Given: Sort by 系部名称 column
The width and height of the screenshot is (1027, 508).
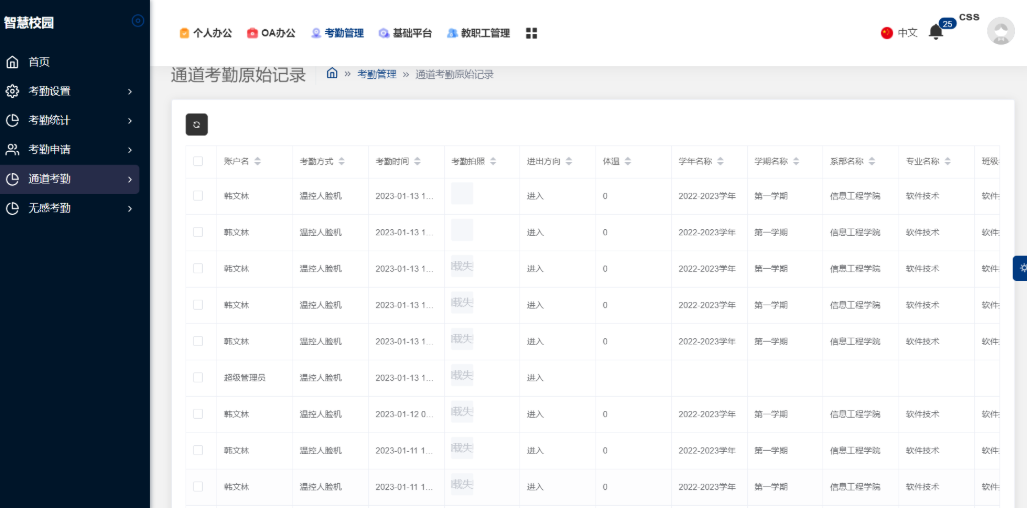Looking at the screenshot, I should (872, 162).
